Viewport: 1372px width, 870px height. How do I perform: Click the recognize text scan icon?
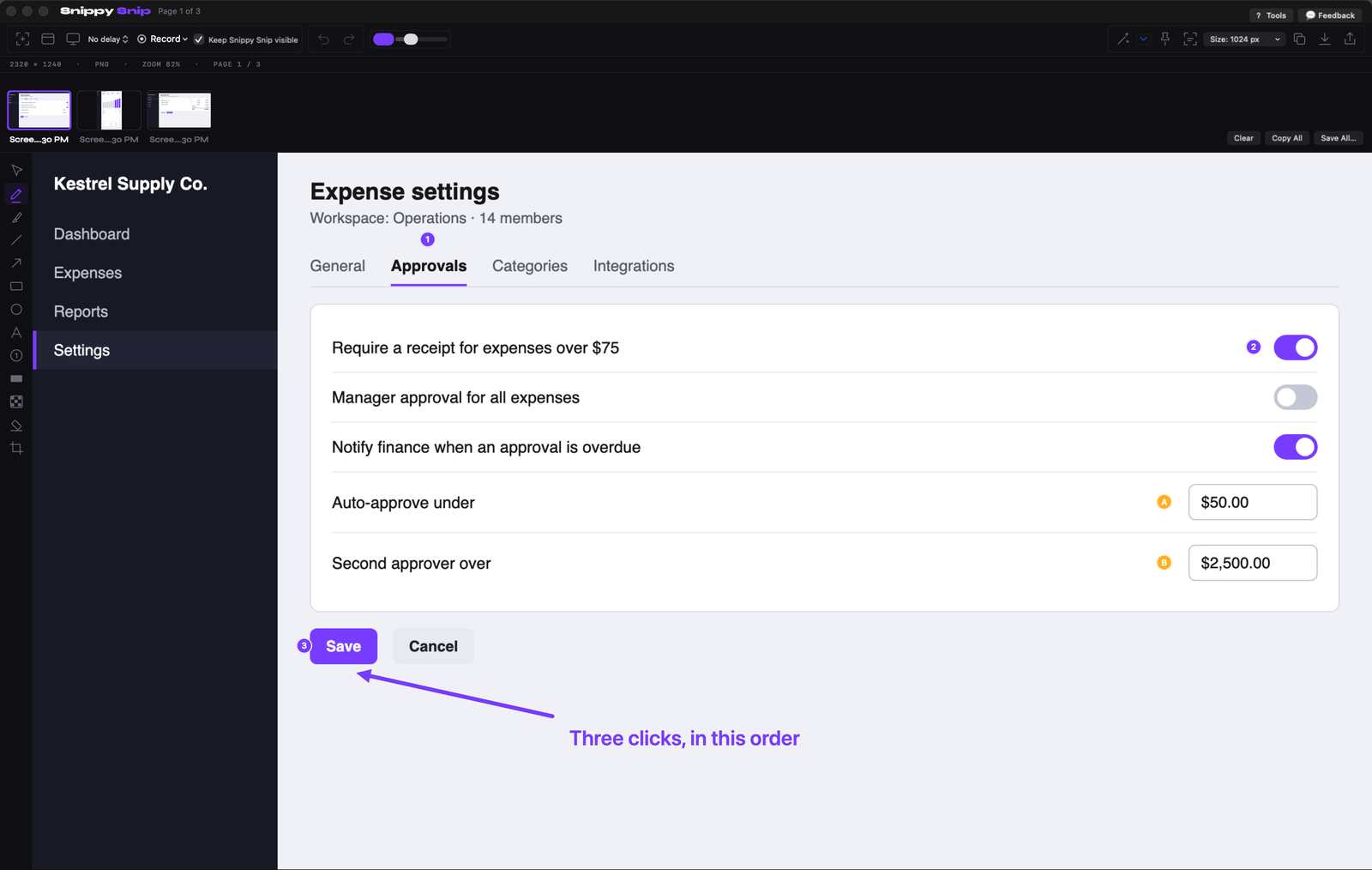[1190, 39]
